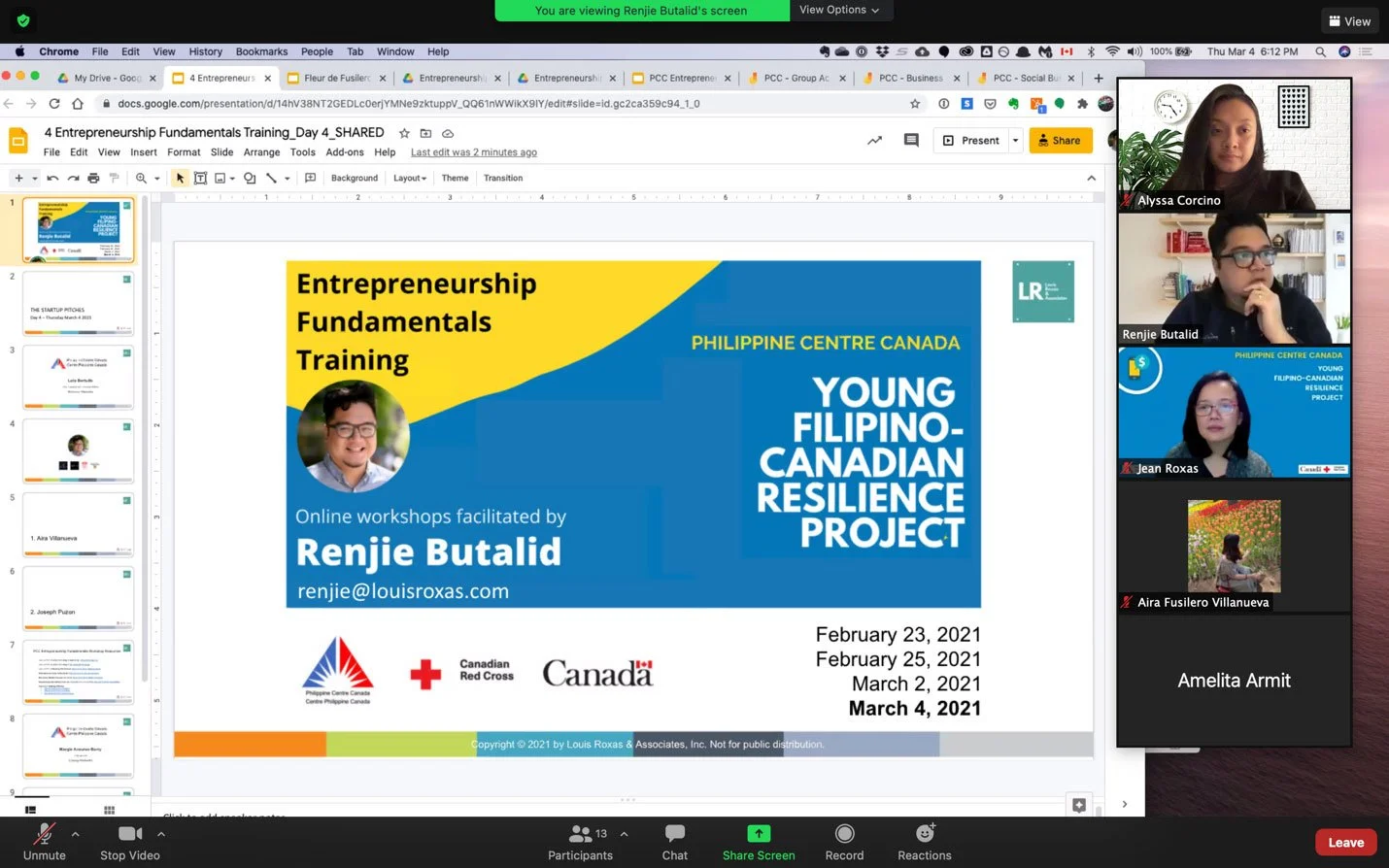This screenshot has height=868, width=1389.
Task: Open the Slide menu
Action: (x=221, y=151)
